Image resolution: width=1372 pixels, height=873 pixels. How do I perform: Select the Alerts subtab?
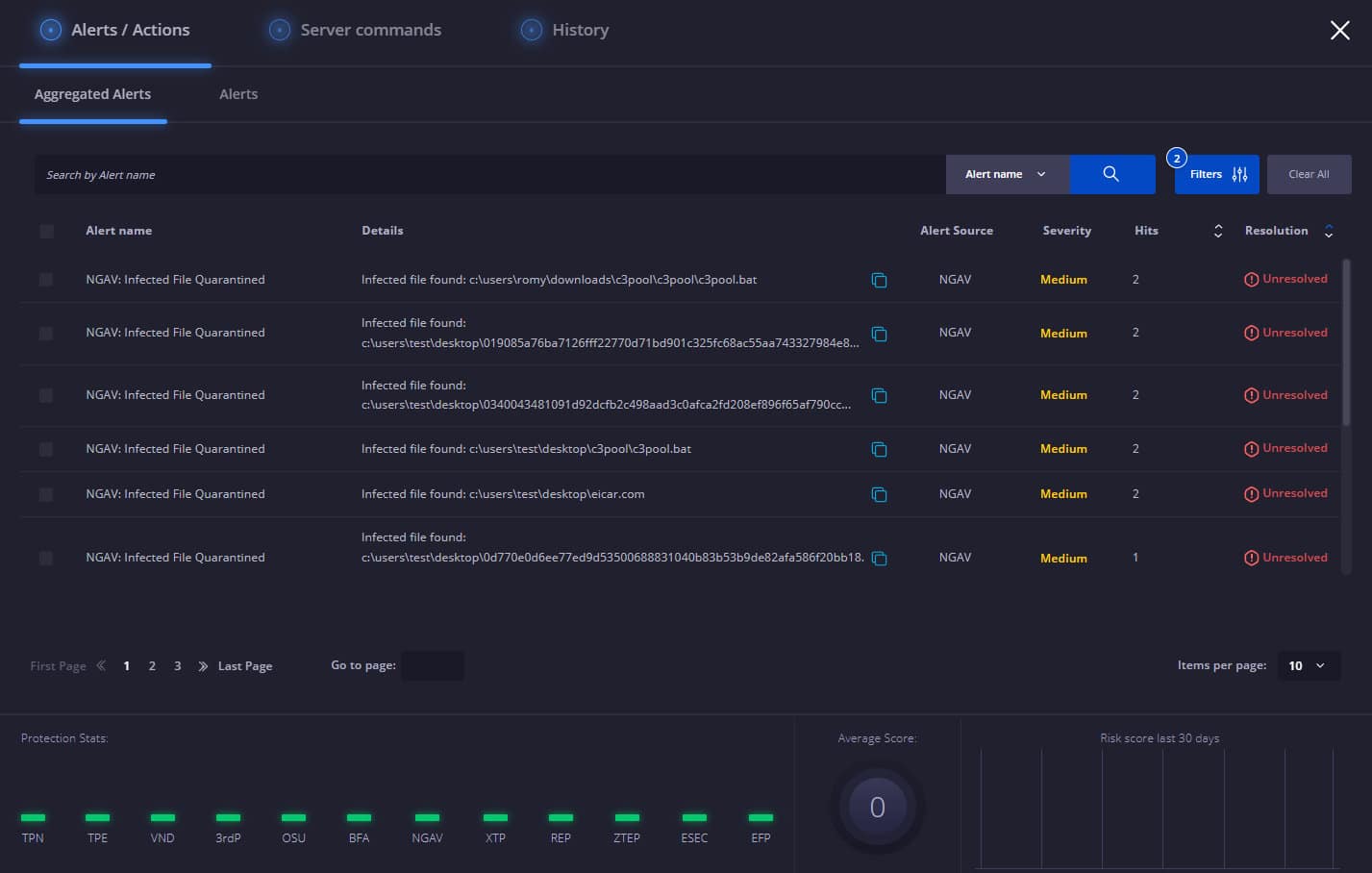(x=238, y=94)
